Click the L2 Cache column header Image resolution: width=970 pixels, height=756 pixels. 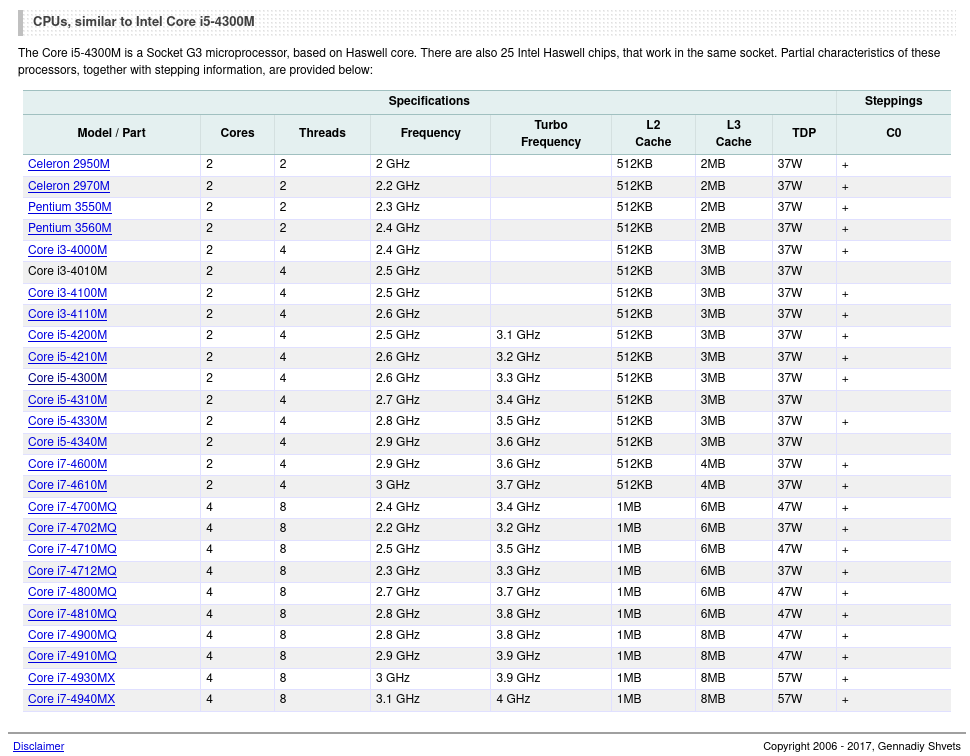653,133
